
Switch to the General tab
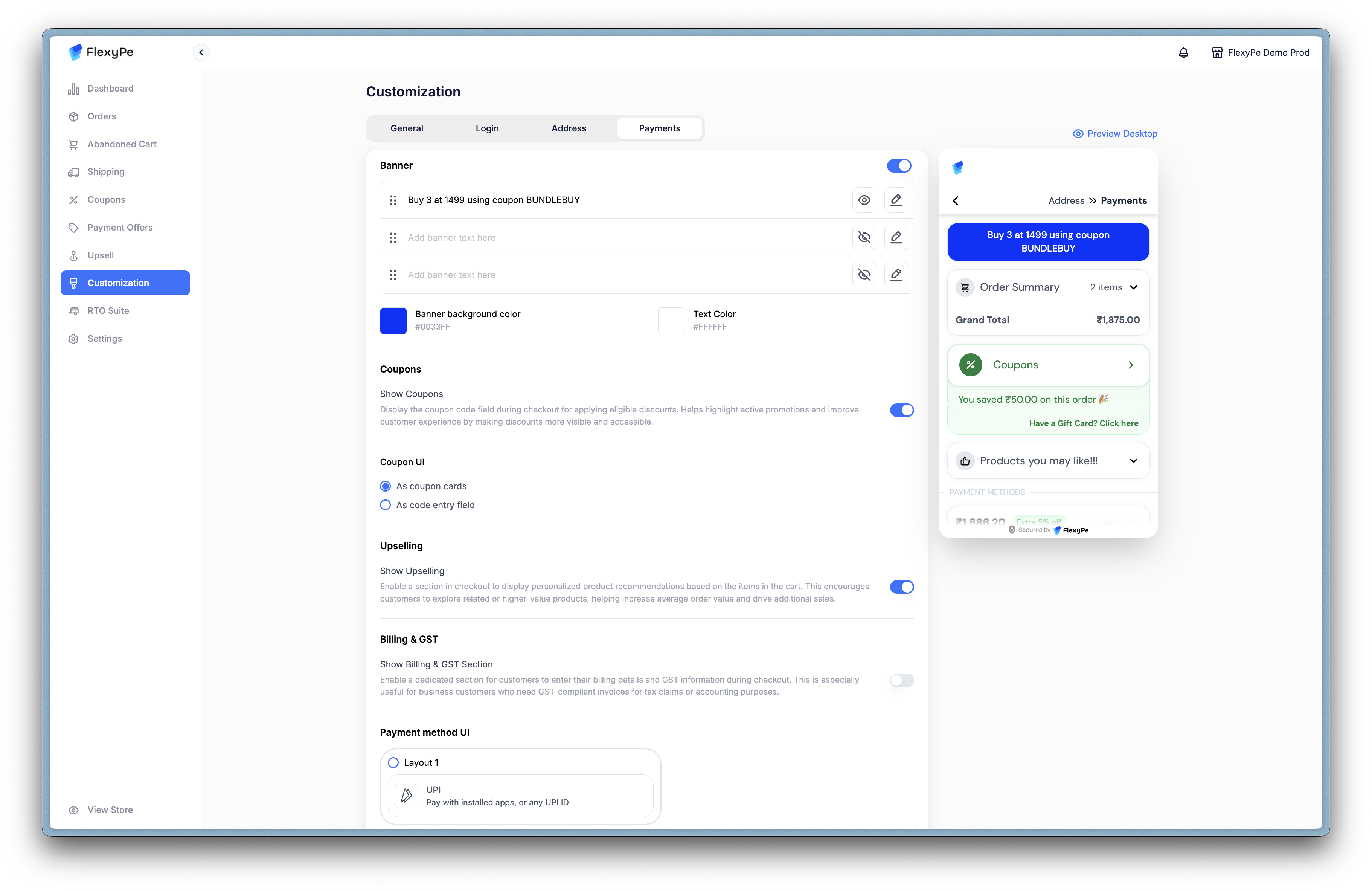406,128
